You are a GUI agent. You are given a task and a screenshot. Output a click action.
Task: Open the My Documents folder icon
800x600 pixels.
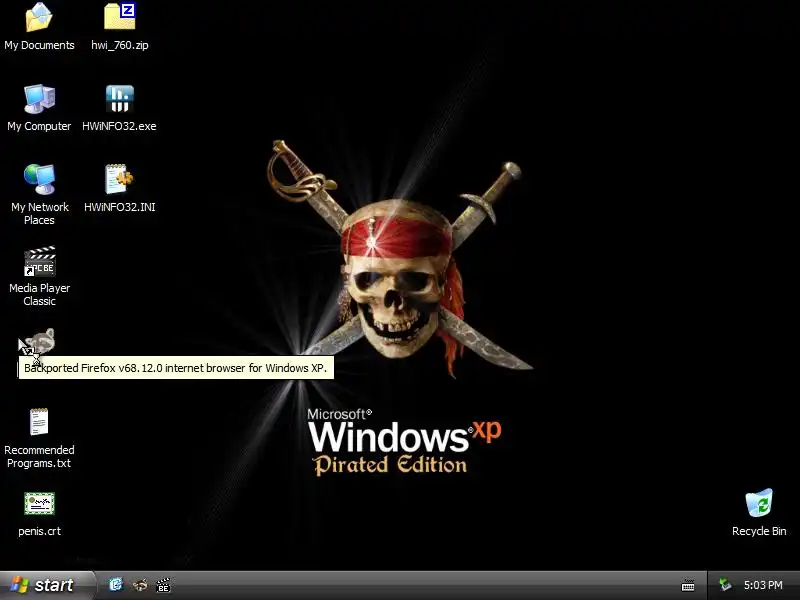pyautogui.click(x=39, y=17)
